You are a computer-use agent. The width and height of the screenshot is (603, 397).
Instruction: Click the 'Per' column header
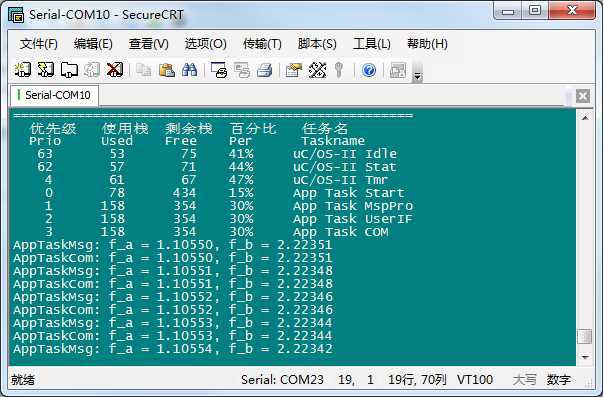pos(241,141)
